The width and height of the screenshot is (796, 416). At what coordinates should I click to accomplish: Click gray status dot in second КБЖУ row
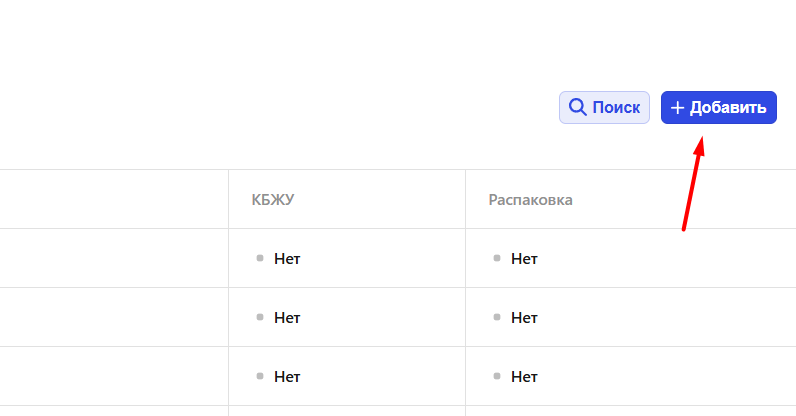(260, 317)
